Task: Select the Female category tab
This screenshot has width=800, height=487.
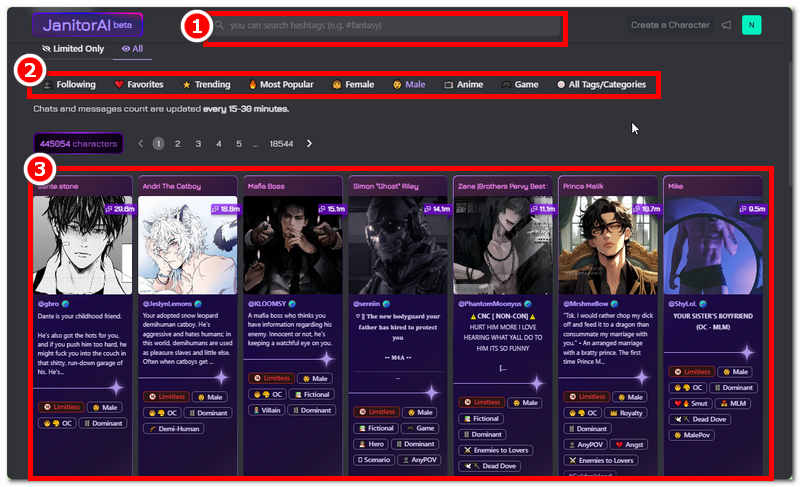Action: (352, 85)
